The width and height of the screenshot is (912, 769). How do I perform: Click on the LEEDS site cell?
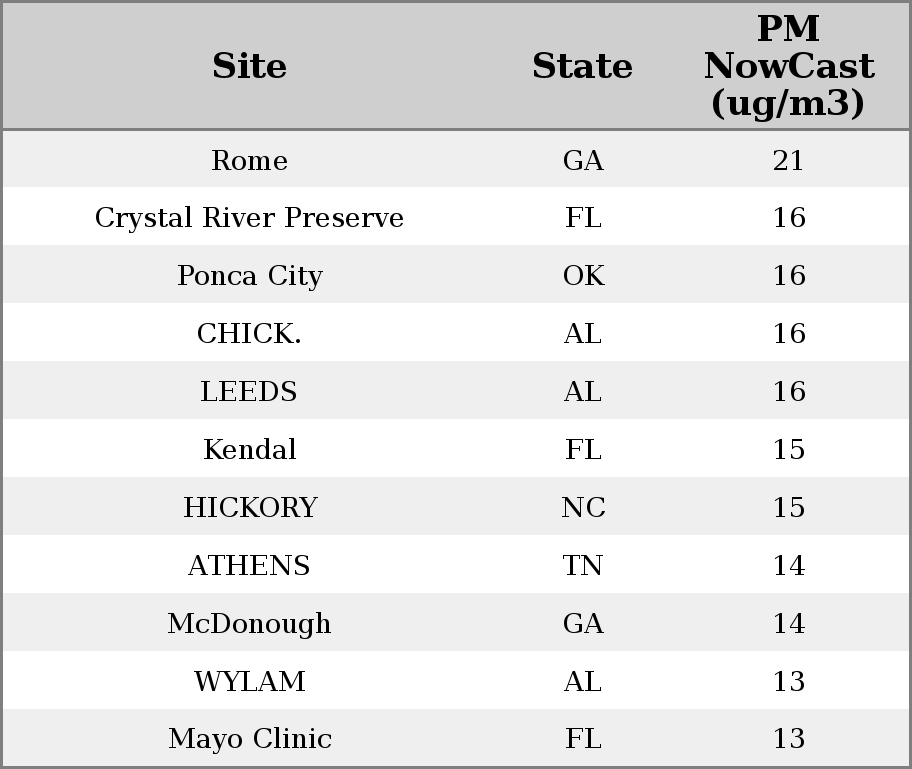[249, 392]
